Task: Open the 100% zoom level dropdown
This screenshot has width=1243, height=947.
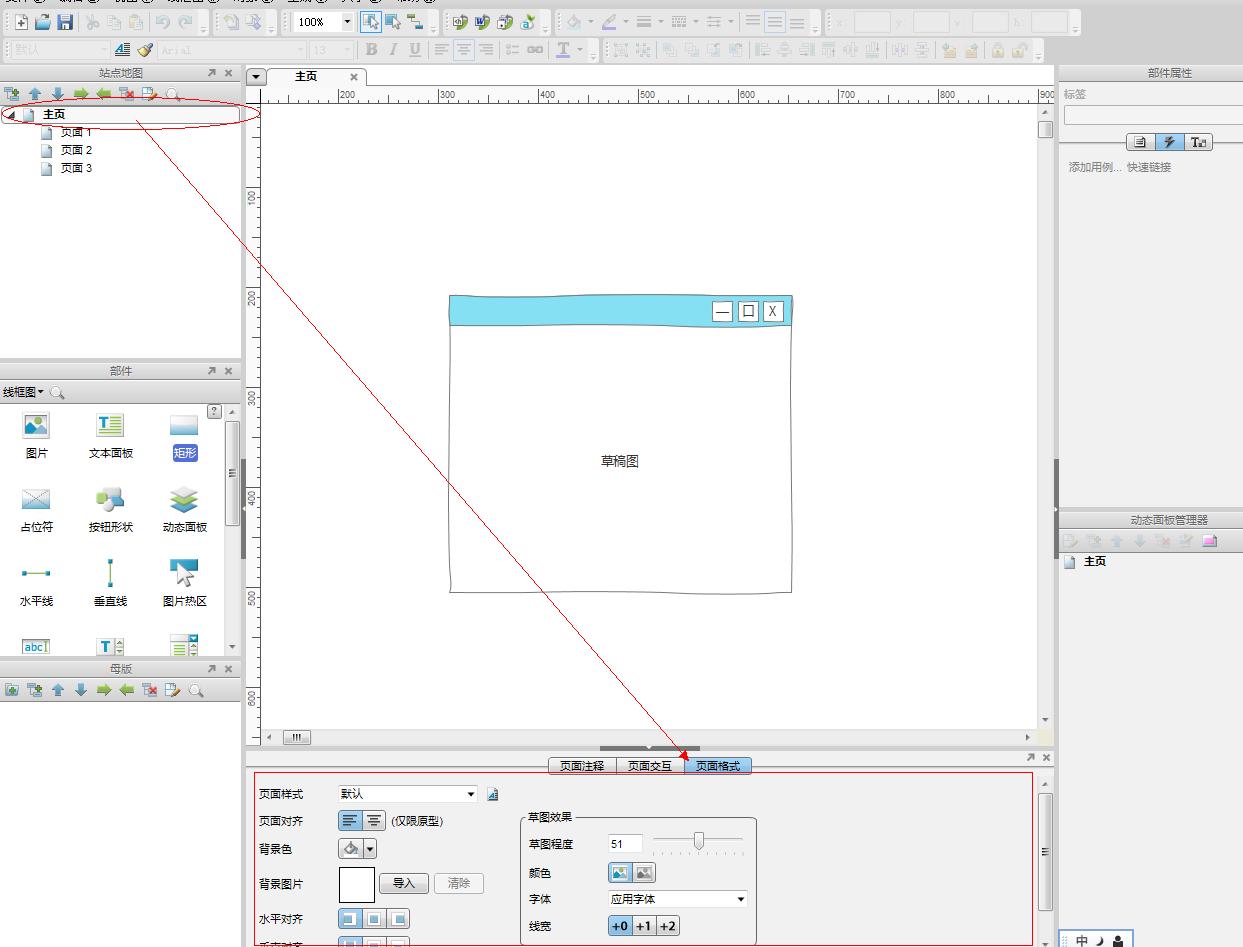Action: tap(347, 22)
